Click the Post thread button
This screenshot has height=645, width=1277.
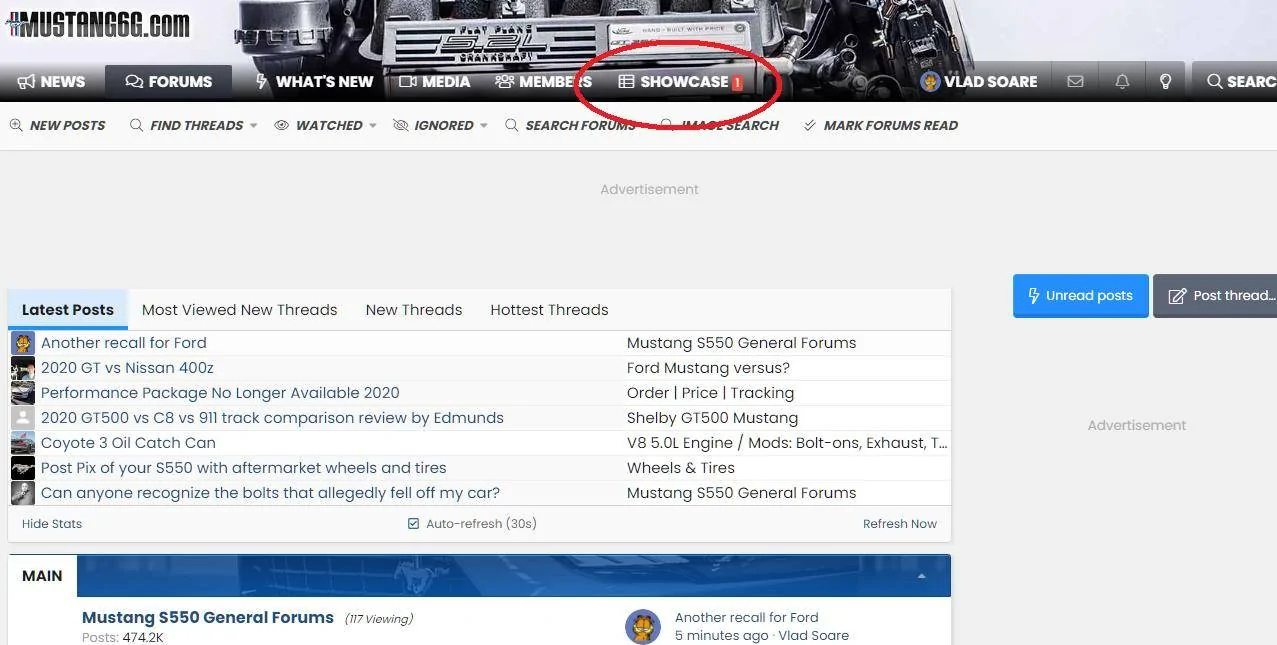[x=1215, y=296]
